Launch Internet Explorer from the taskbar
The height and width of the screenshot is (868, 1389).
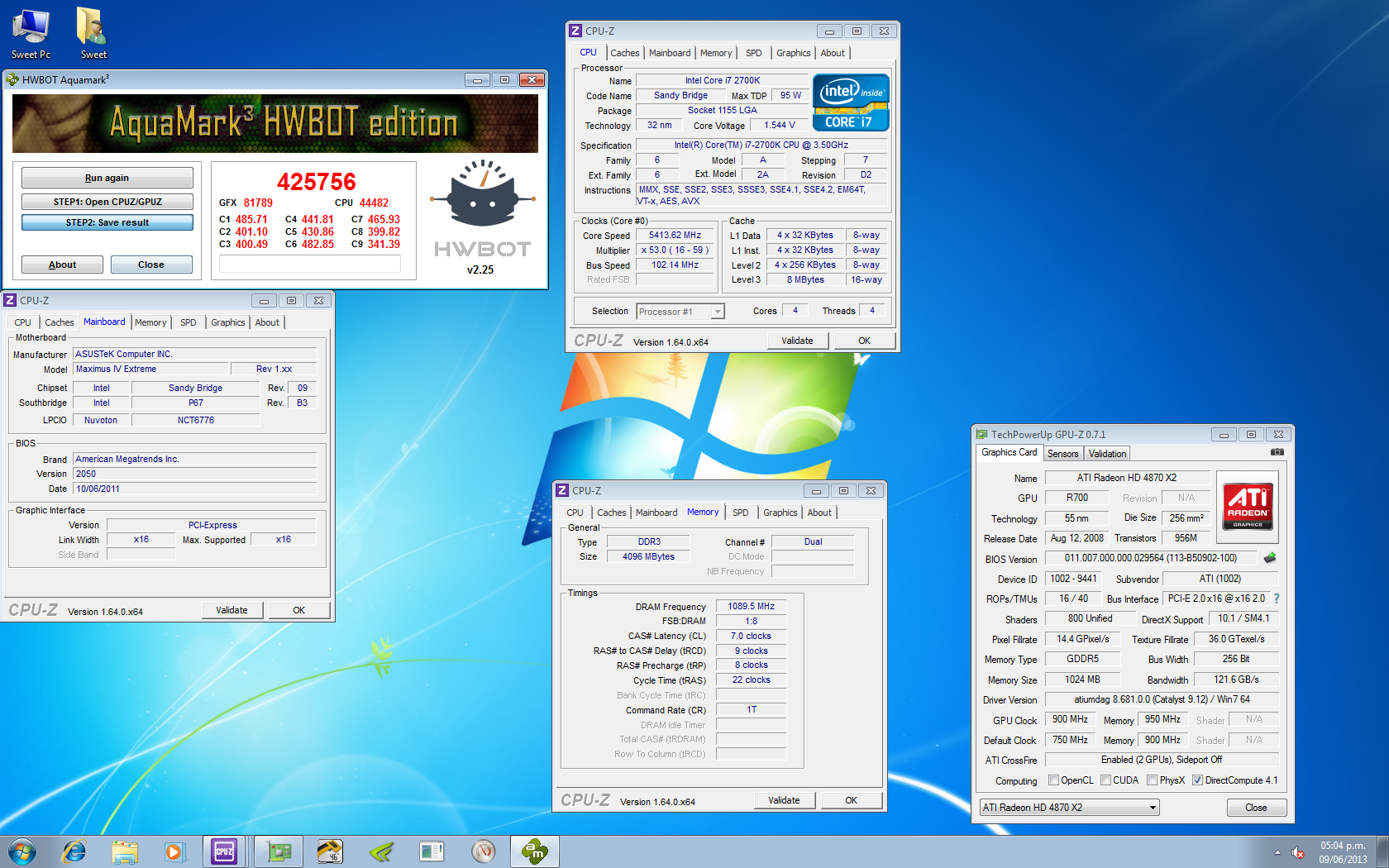(74, 851)
